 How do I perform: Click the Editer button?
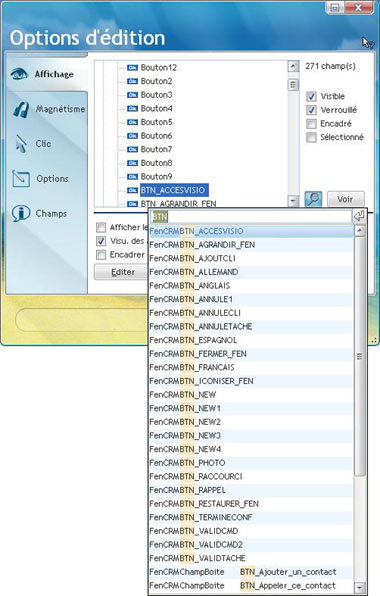[122, 272]
